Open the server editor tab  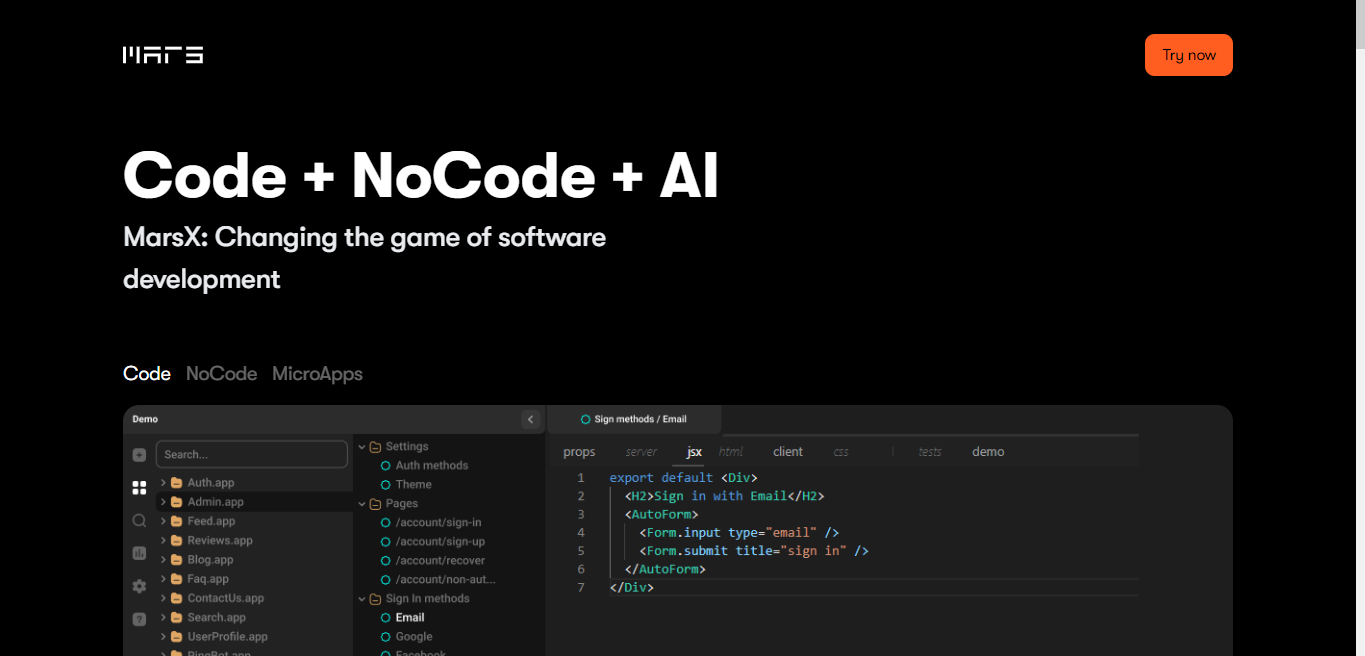coord(641,452)
